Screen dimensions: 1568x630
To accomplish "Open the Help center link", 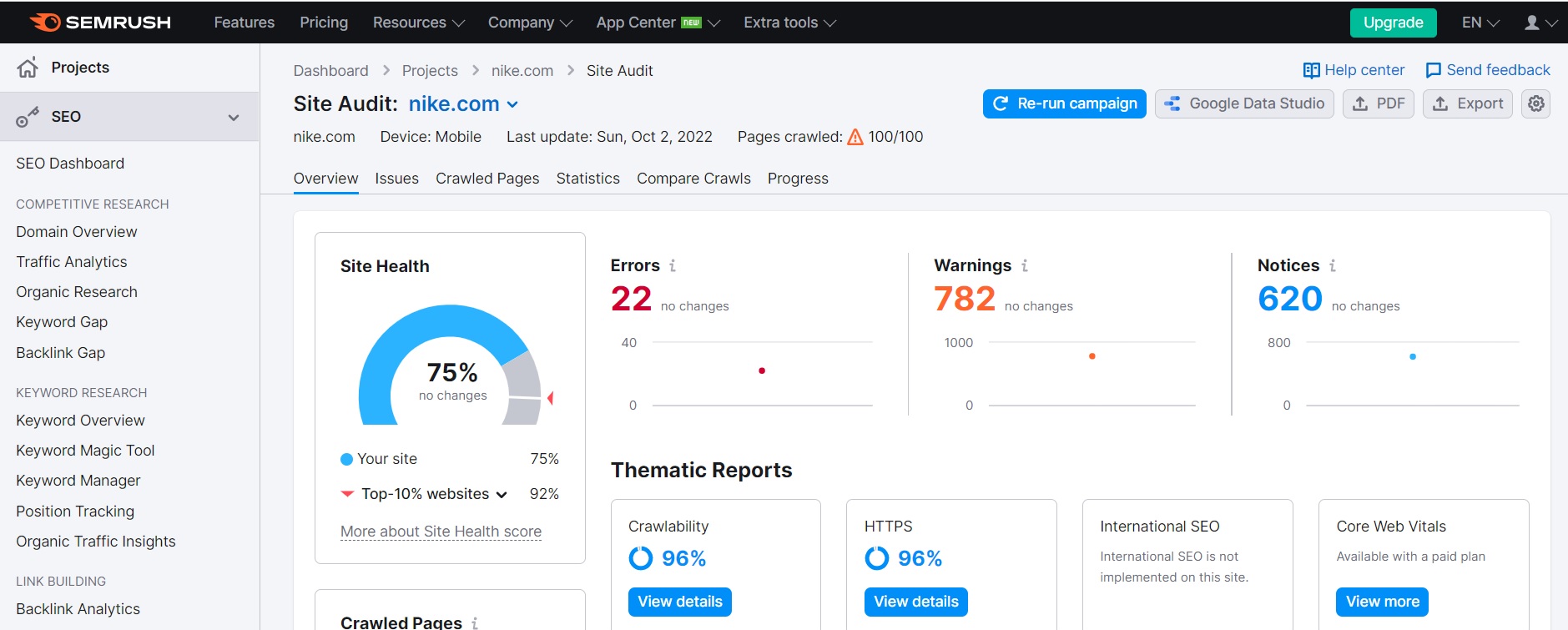I will coord(1354,70).
